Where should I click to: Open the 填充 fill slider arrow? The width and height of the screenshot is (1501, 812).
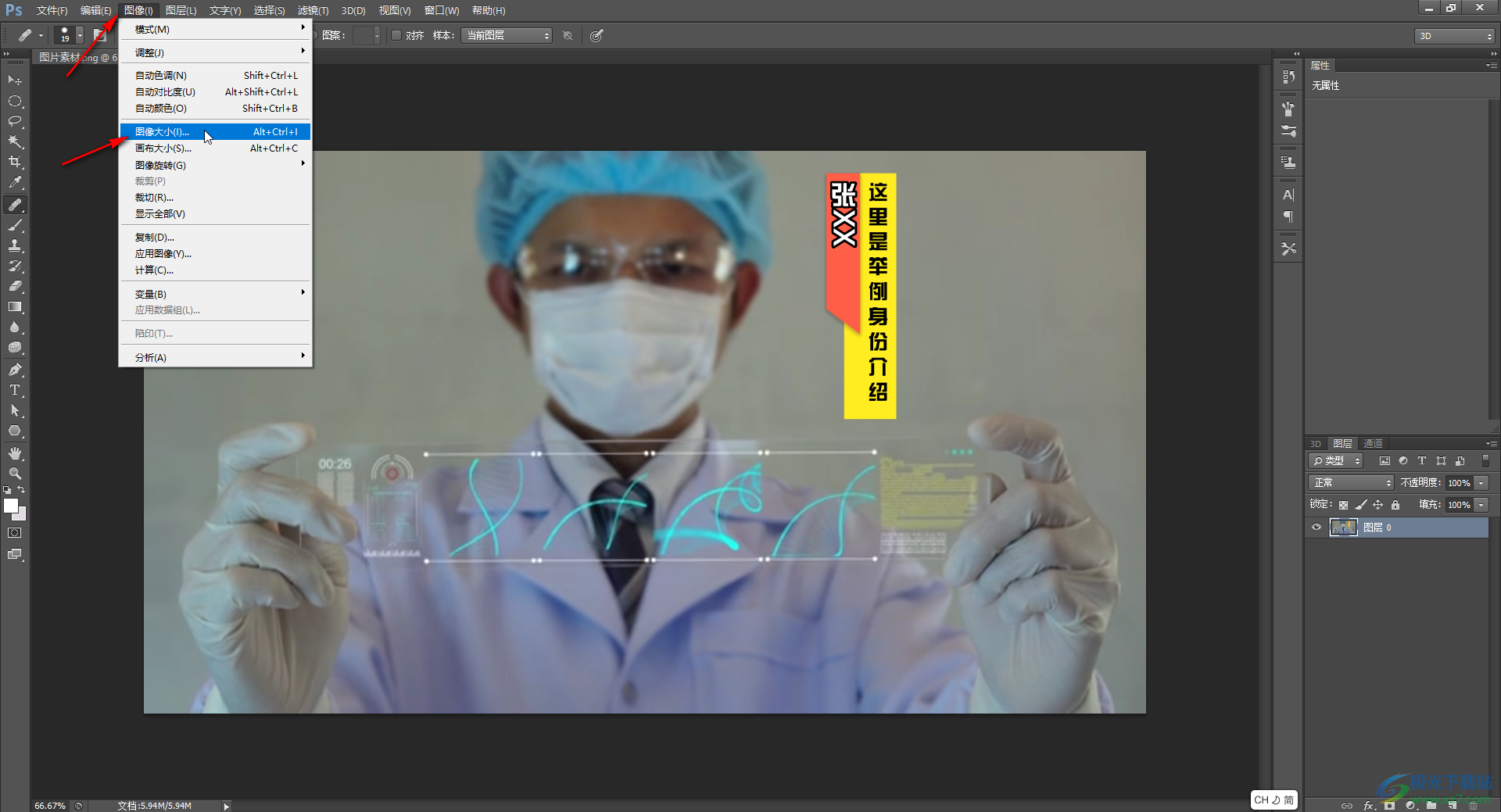[x=1481, y=505]
